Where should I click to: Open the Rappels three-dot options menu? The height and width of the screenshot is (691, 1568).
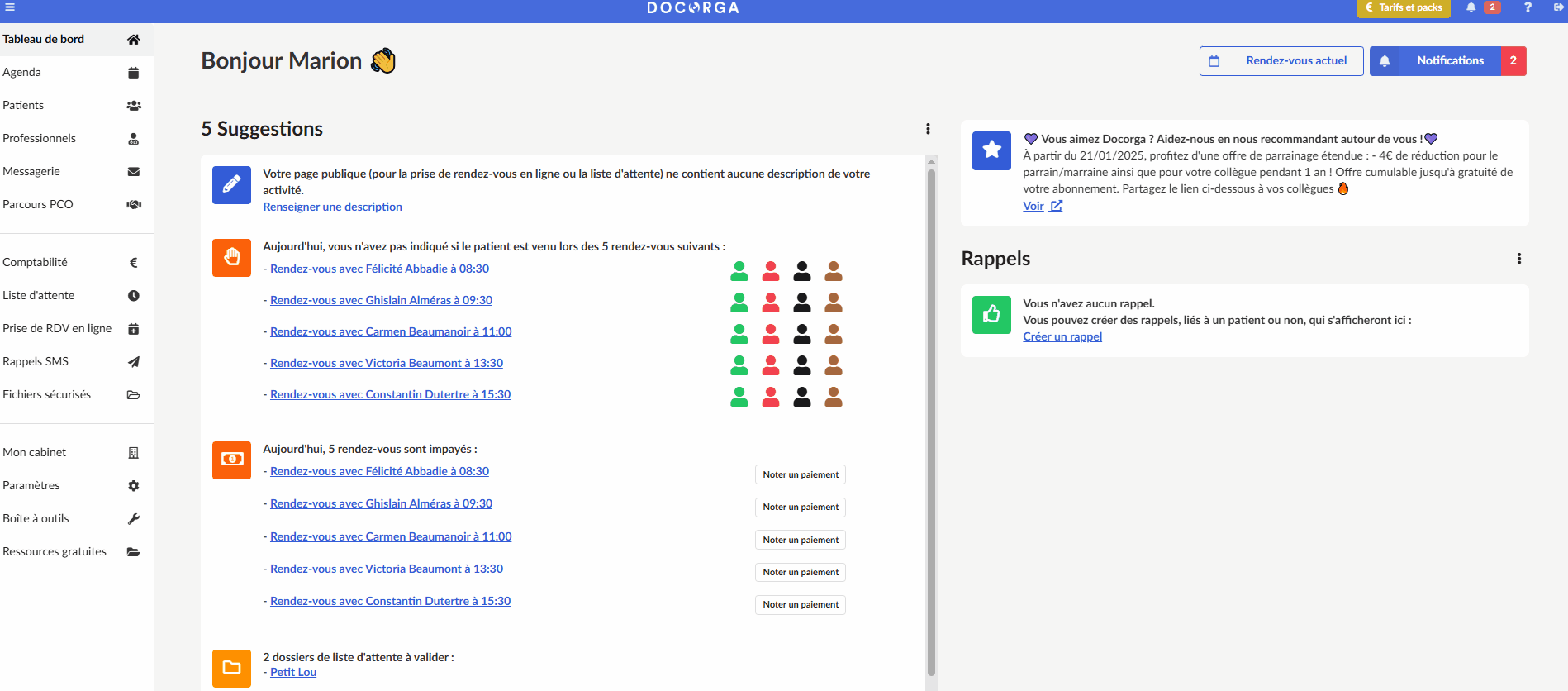(x=1519, y=259)
